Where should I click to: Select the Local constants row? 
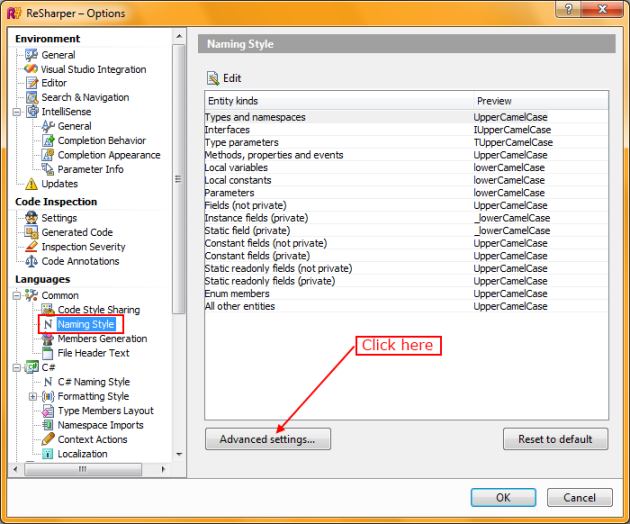(406, 180)
